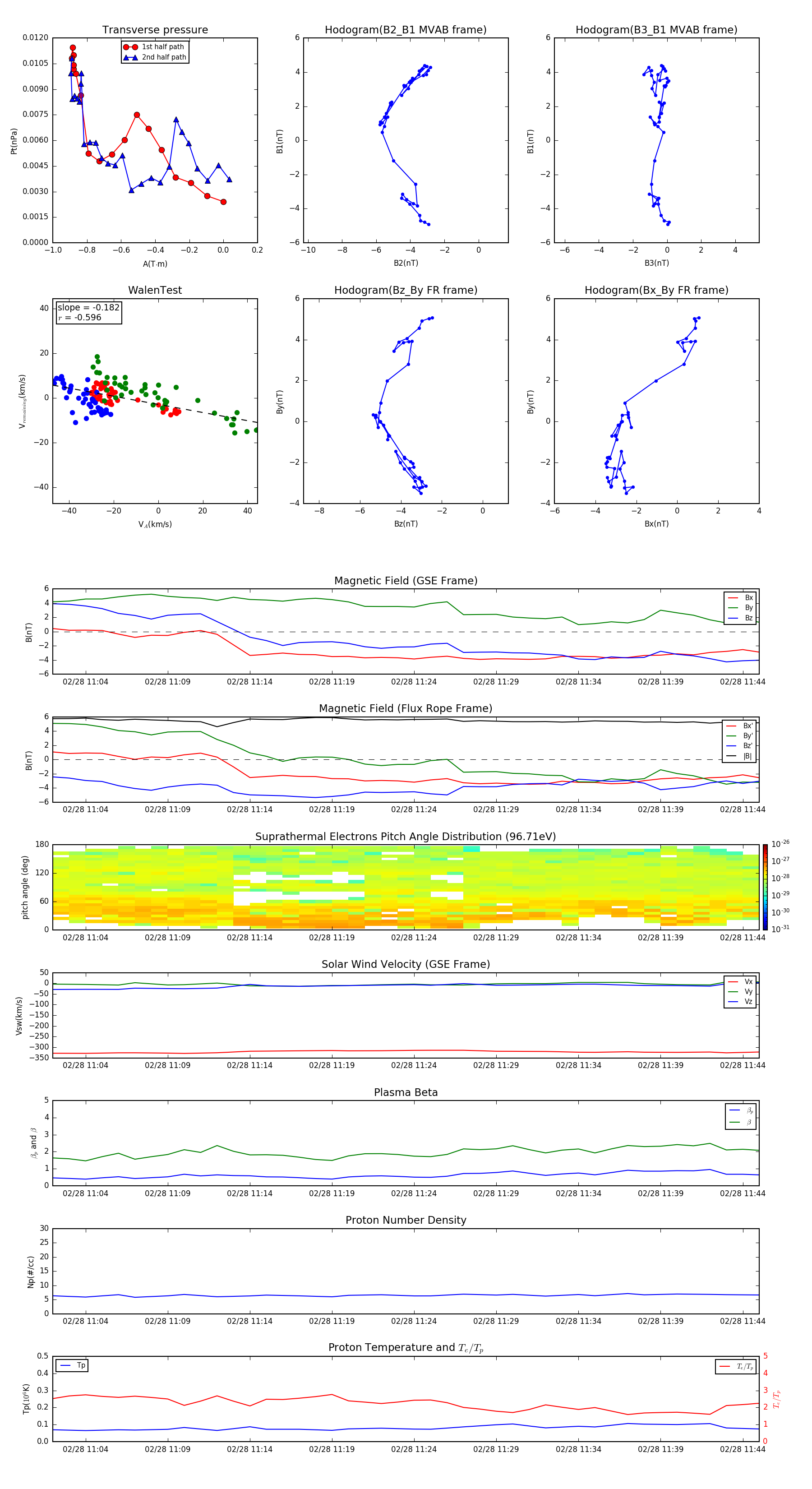Click the "V_remaining(km/s)" y-axis label

[x=22, y=401]
